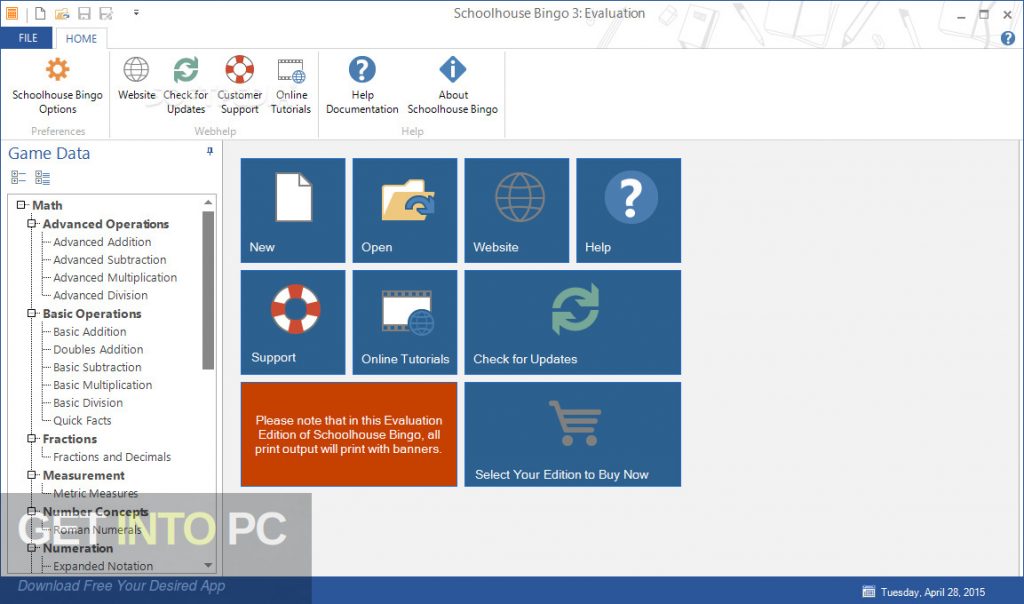Select Doubles Addition in tree
This screenshot has height=604, width=1024.
98,349
